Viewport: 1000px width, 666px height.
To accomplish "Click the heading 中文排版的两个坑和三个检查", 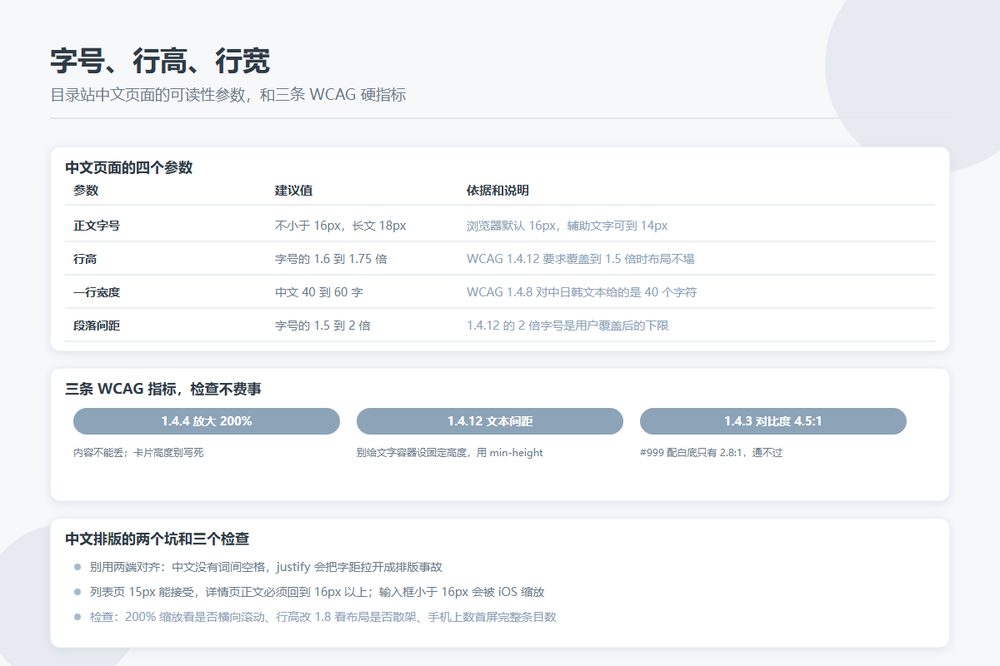I will (157, 539).
